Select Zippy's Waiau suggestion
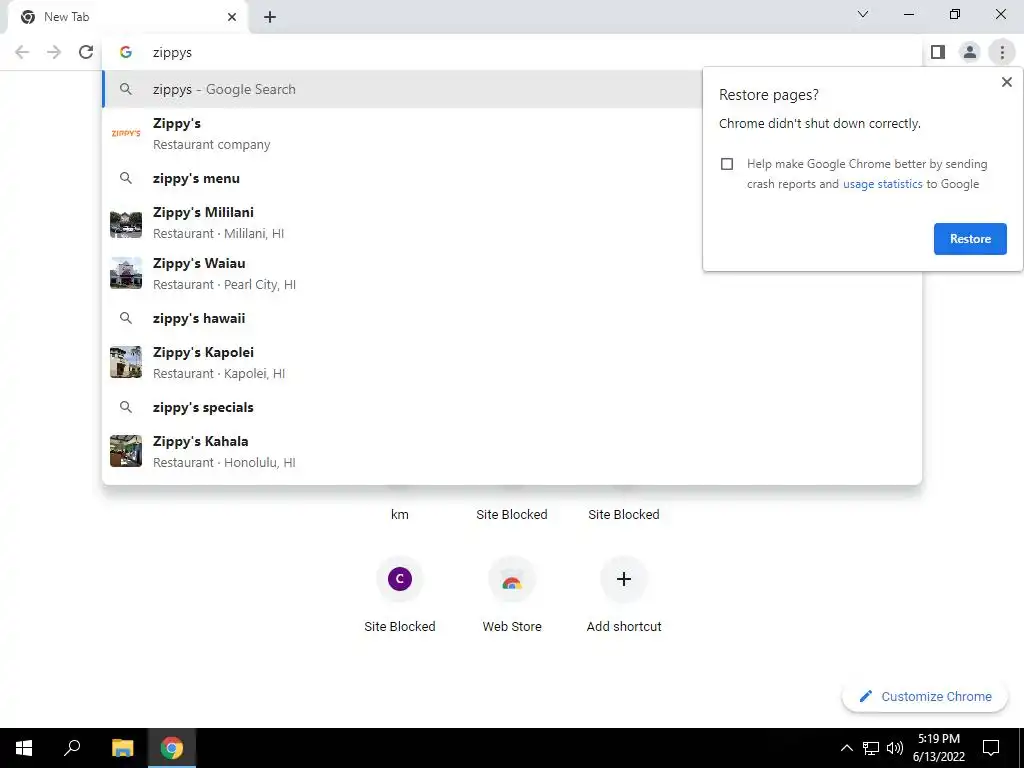The image size is (1024, 768). click(512, 274)
